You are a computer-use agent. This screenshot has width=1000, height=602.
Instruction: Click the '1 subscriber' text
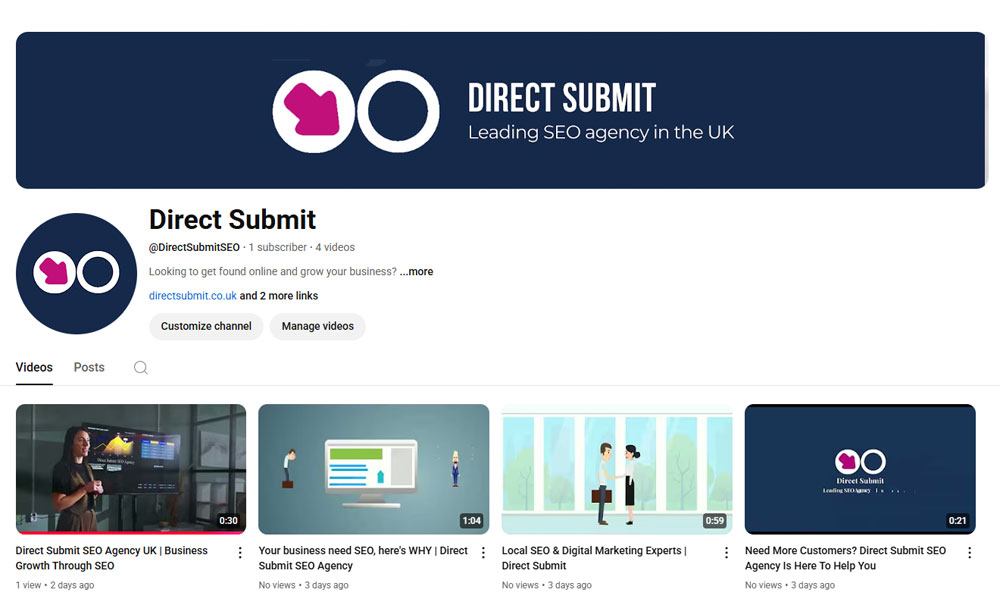[277, 247]
